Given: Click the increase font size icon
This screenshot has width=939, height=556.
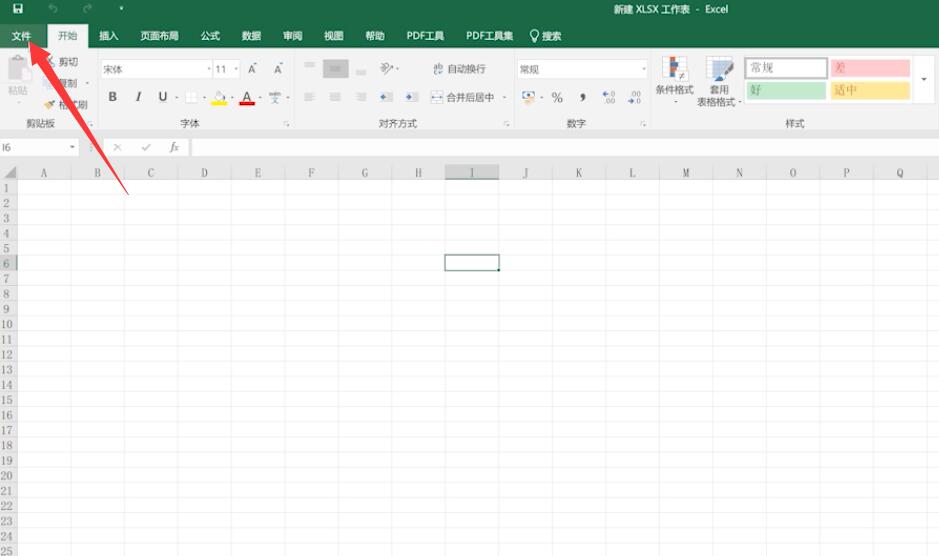Looking at the screenshot, I should coord(252,69).
